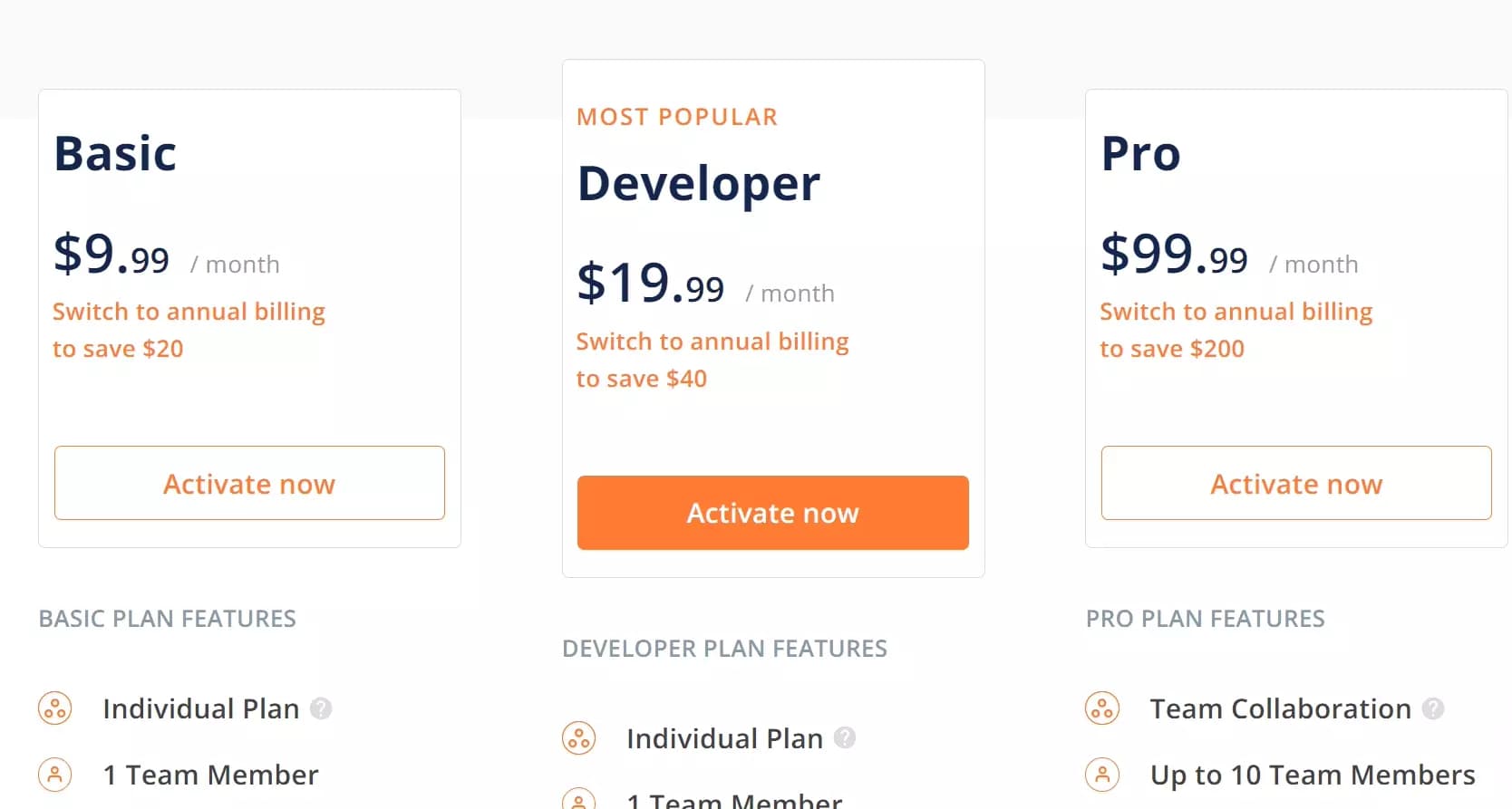Click the Individual Plan group icon under Developer features
This screenshot has width=1512, height=809.
[579, 738]
